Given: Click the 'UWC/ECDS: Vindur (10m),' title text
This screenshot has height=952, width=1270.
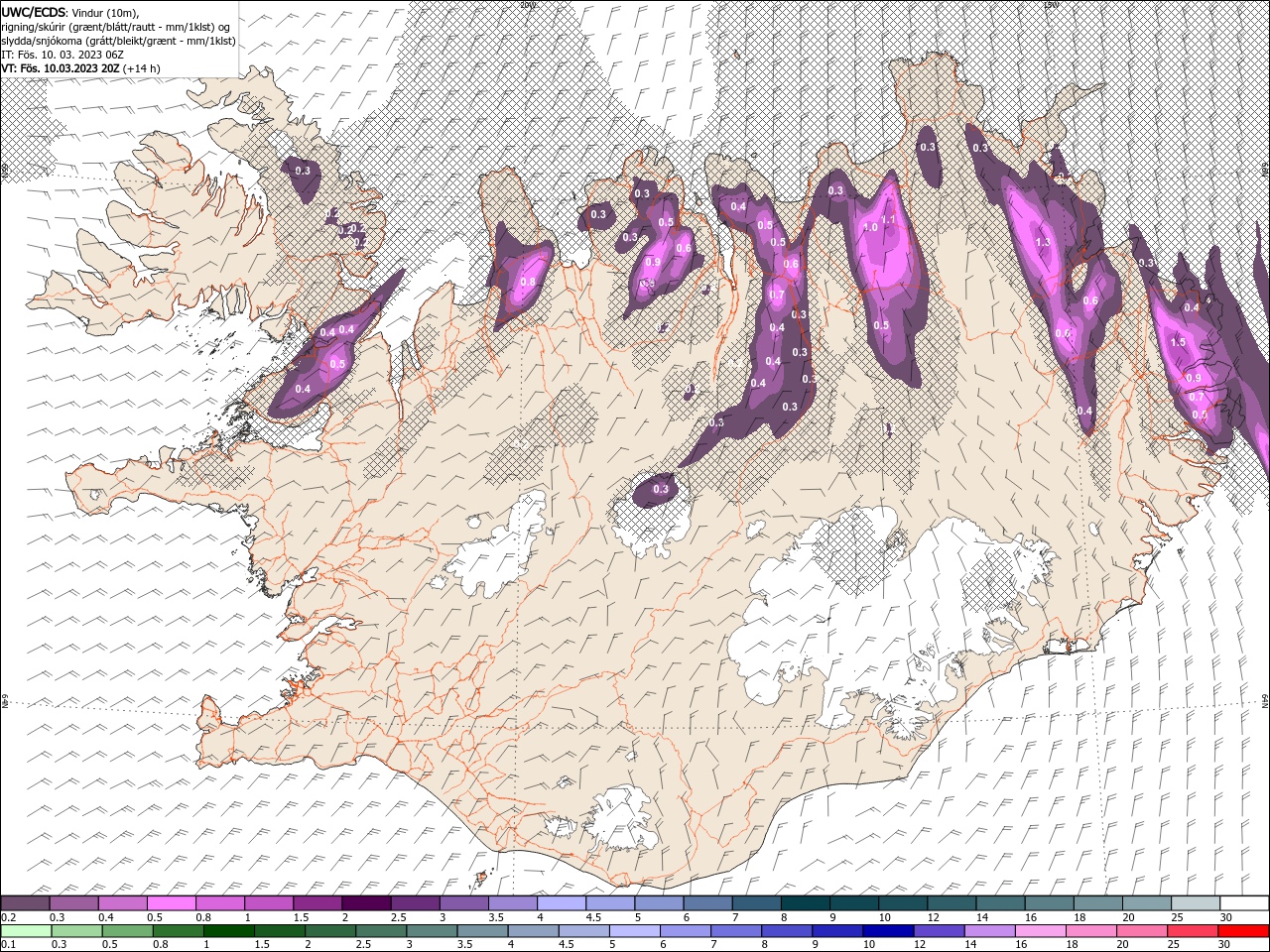Looking at the screenshot, I should (70, 12).
